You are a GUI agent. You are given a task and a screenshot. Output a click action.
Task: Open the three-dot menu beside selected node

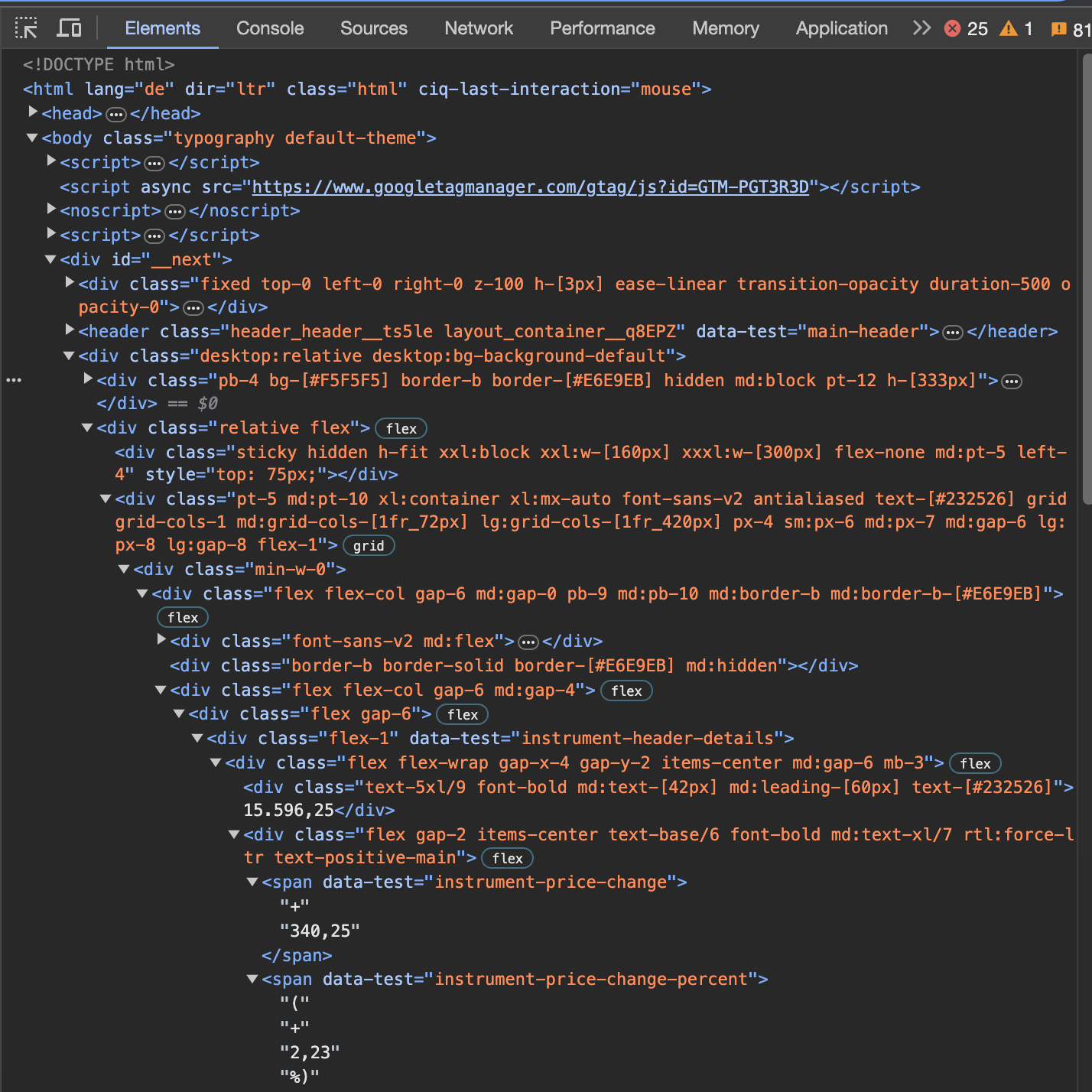tap(14, 380)
